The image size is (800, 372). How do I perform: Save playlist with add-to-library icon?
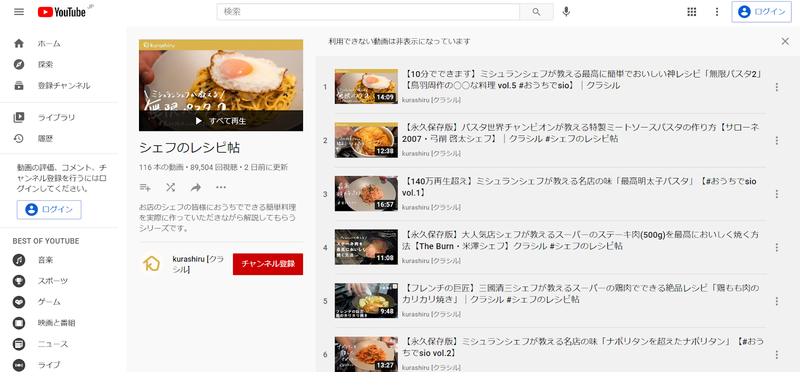pos(145,187)
